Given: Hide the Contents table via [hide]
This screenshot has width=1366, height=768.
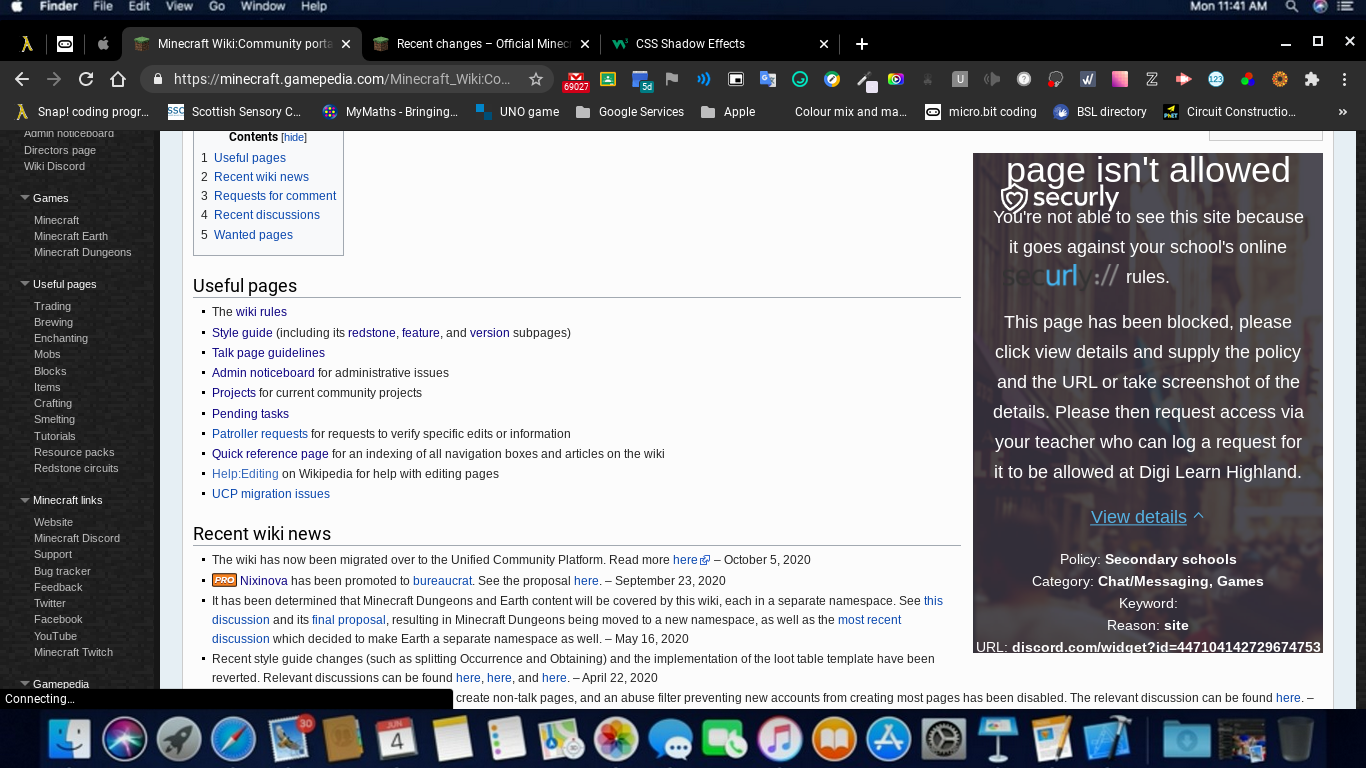Looking at the screenshot, I should (294, 138).
